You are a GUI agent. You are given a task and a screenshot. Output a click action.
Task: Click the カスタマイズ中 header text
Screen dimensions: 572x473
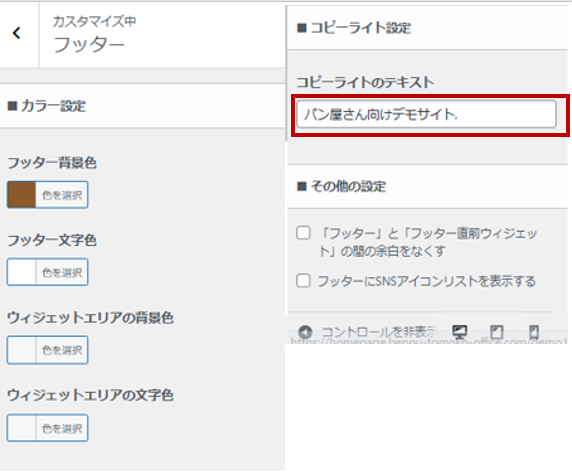click(x=94, y=22)
